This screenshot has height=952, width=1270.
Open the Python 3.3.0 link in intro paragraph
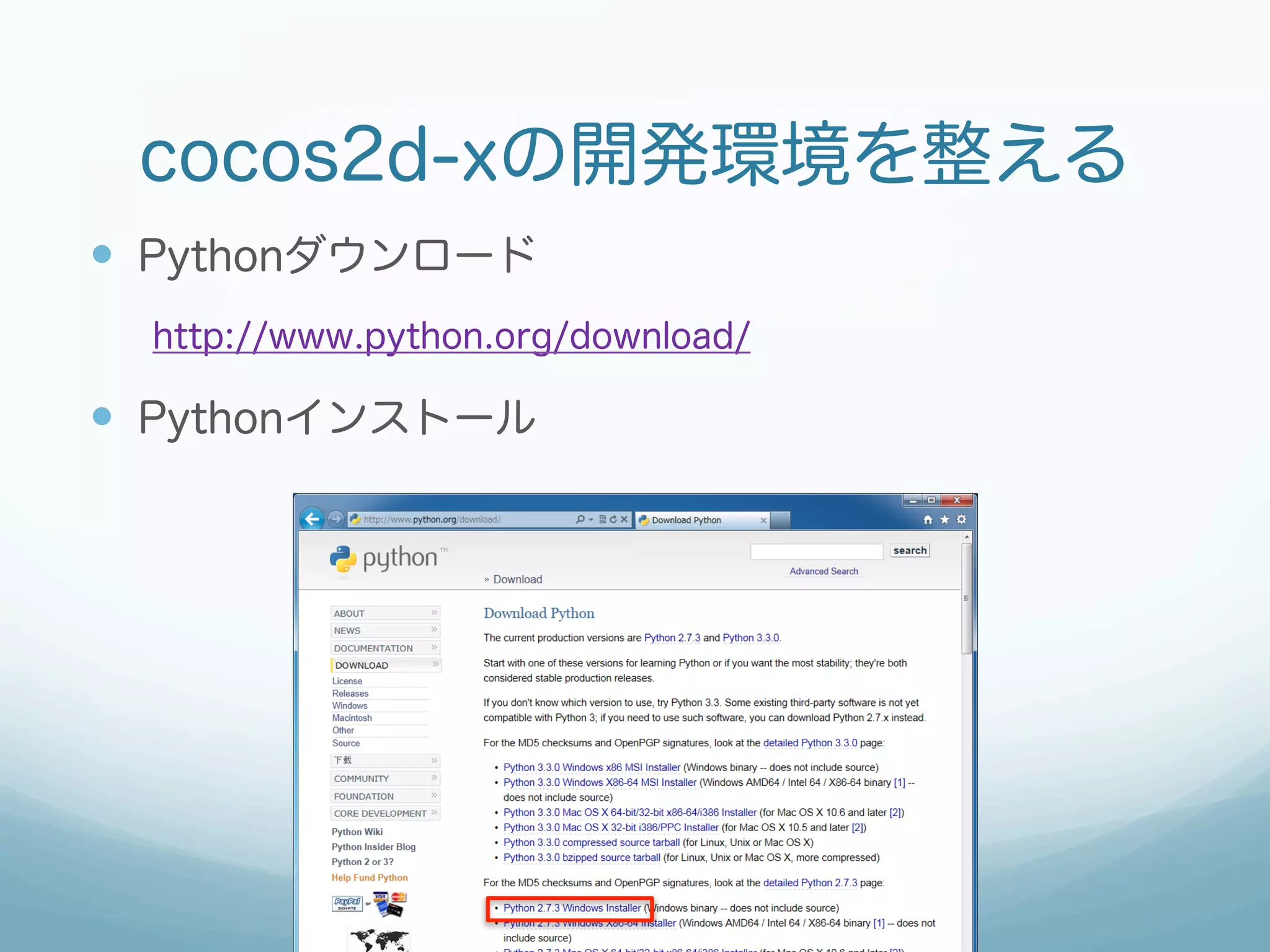pyautogui.click(x=751, y=638)
